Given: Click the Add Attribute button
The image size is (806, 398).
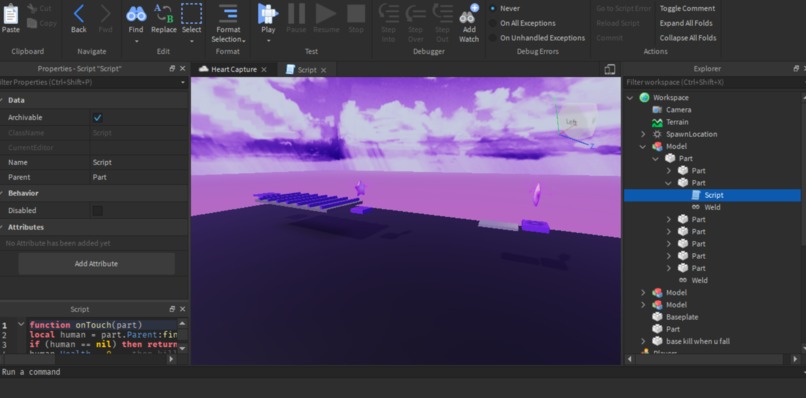Looking at the screenshot, I should click(97, 264).
